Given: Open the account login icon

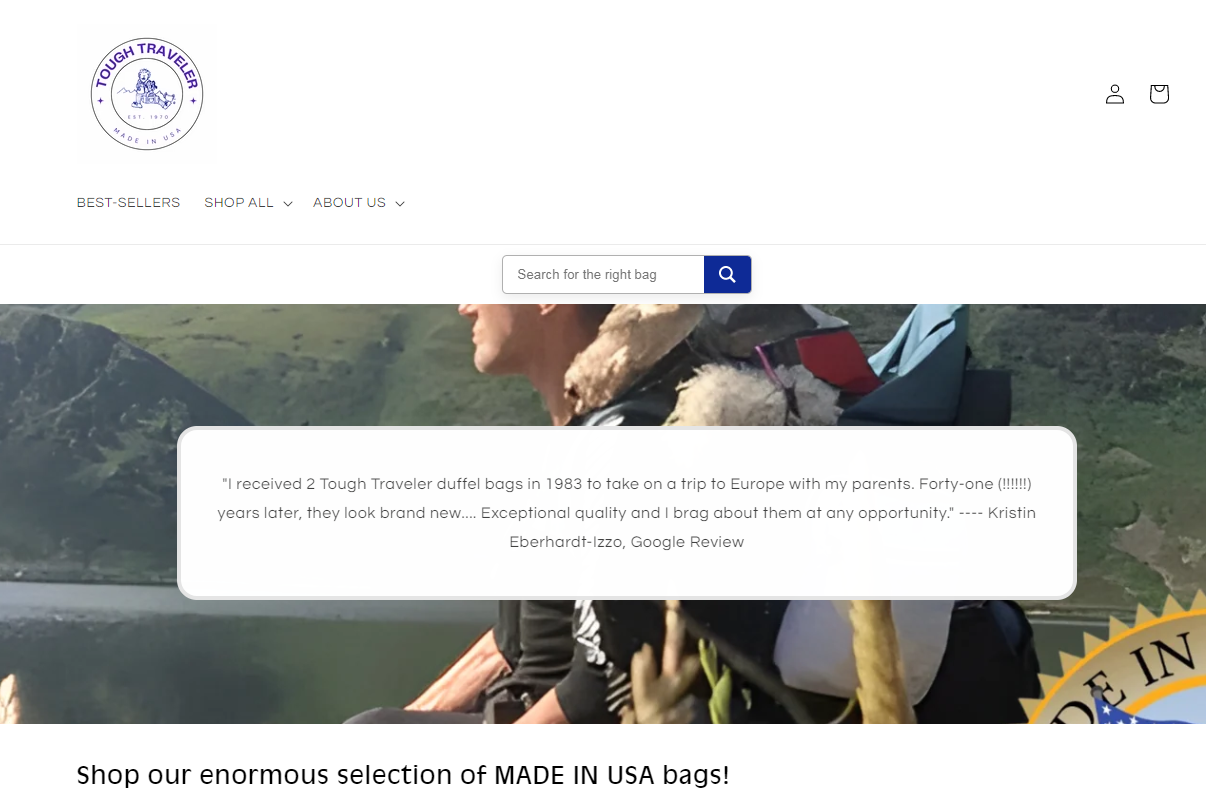Looking at the screenshot, I should (x=1114, y=94).
